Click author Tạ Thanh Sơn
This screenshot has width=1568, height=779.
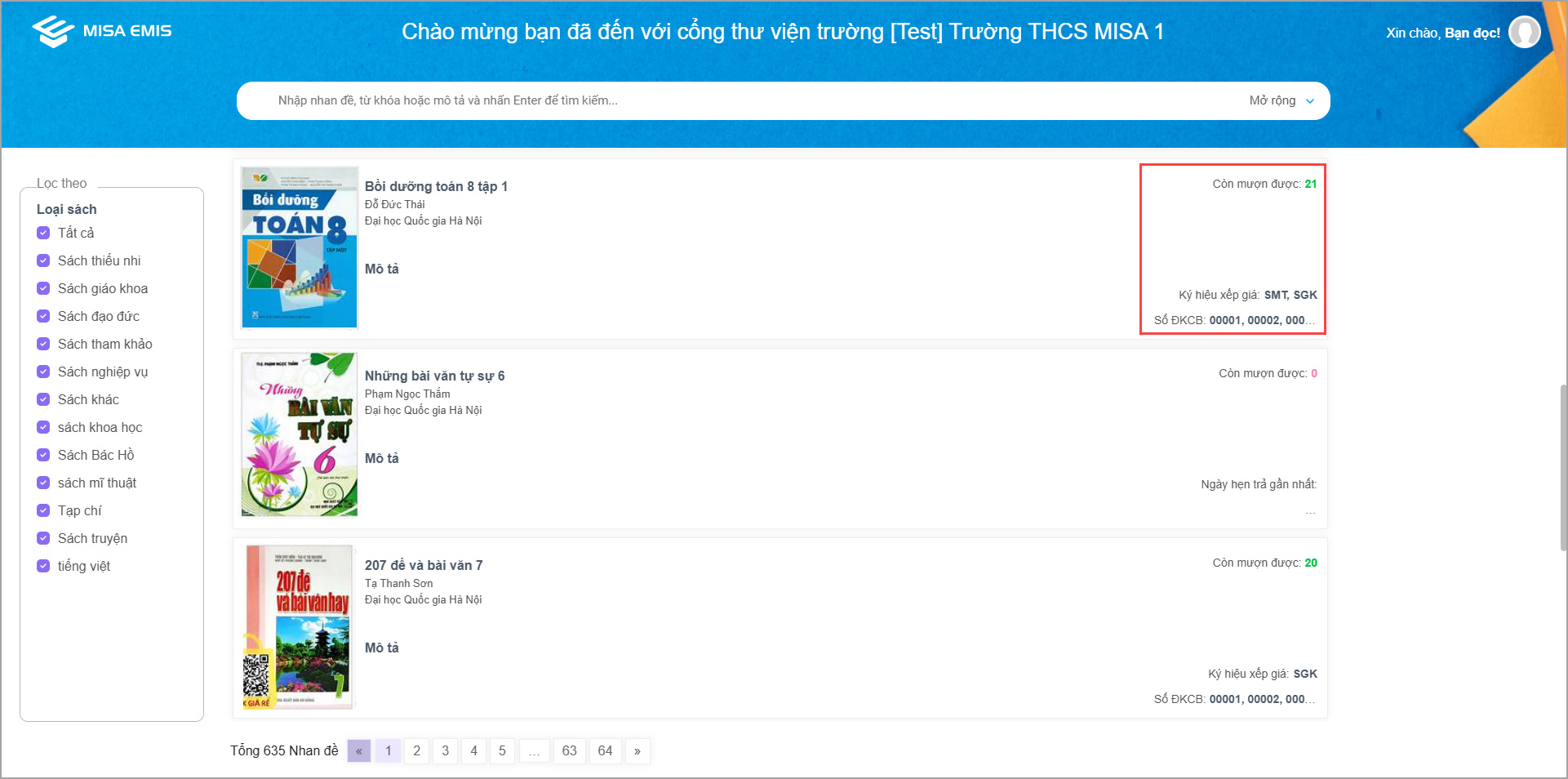coord(398,583)
